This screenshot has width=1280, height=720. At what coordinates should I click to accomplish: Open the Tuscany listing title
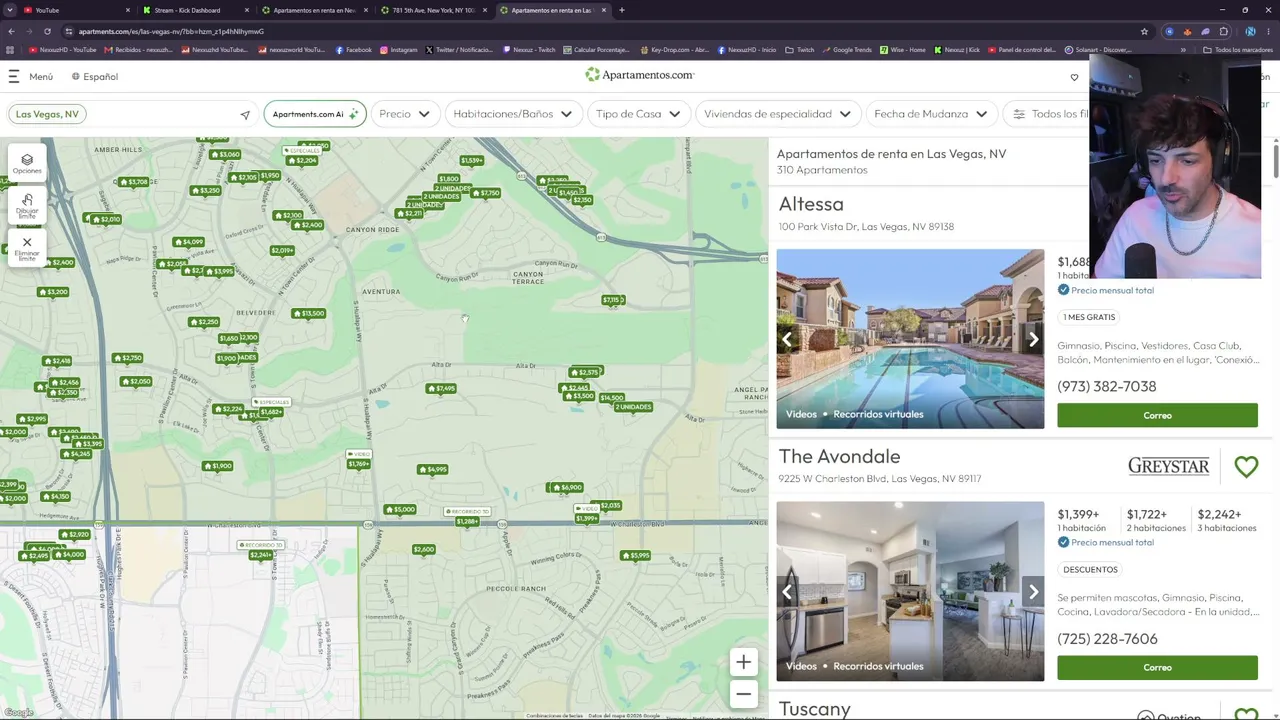814,709
